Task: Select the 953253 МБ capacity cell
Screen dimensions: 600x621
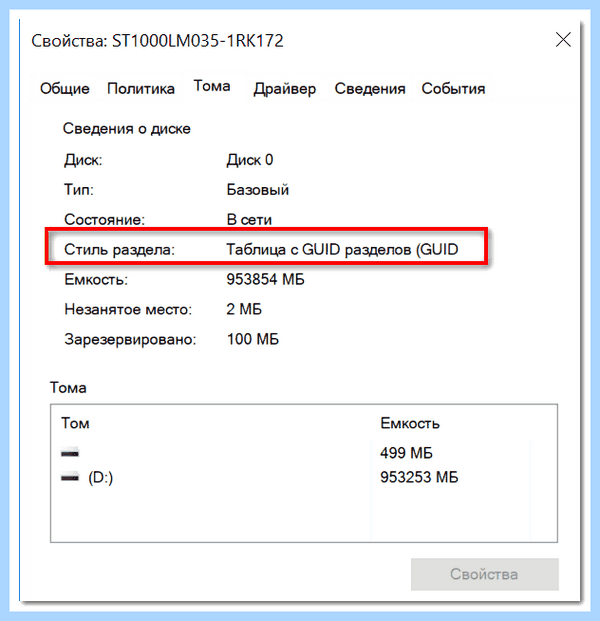Action: coord(419,477)
